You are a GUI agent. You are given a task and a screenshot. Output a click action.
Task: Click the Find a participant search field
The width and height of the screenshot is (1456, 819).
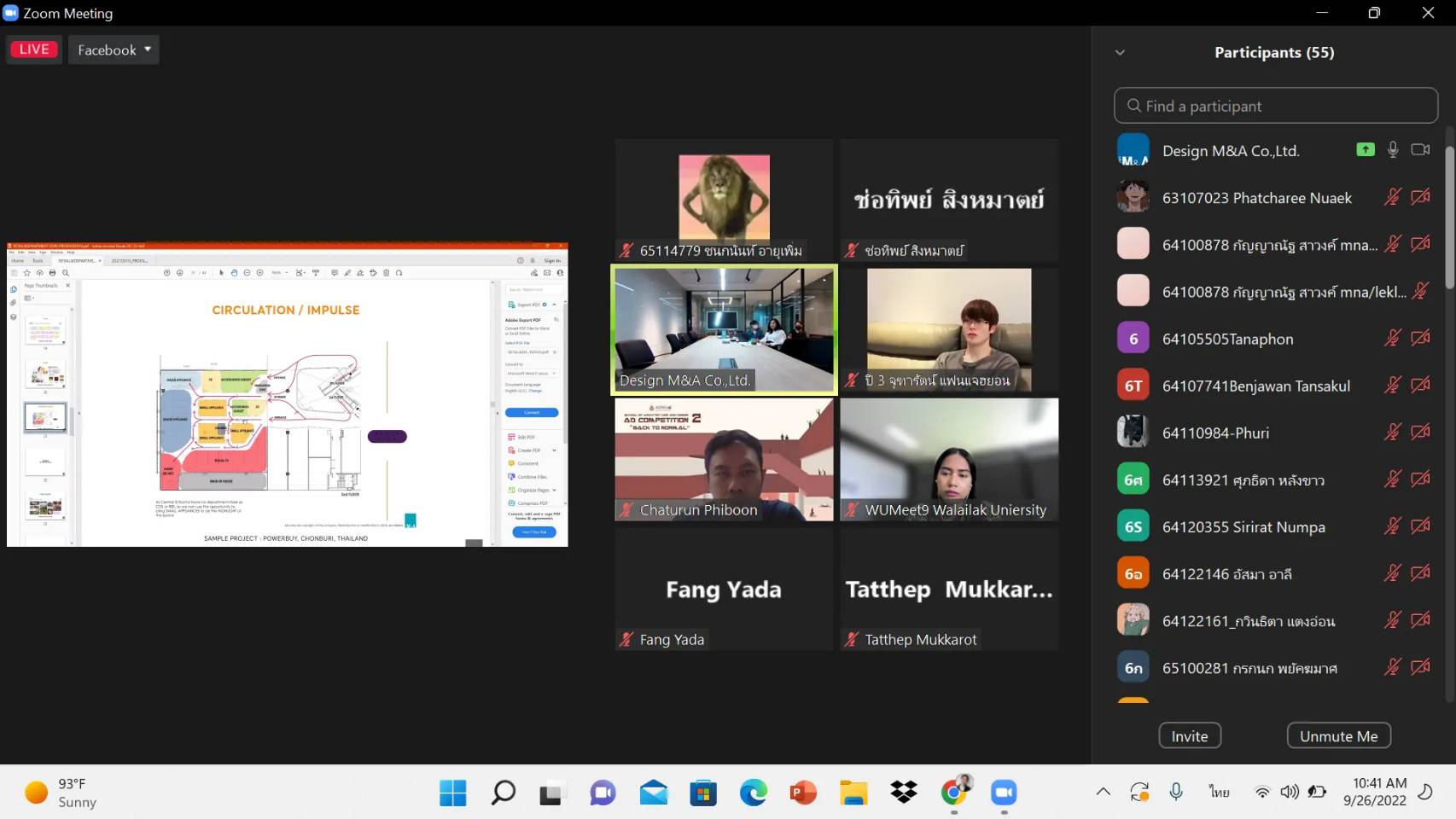1275,106
